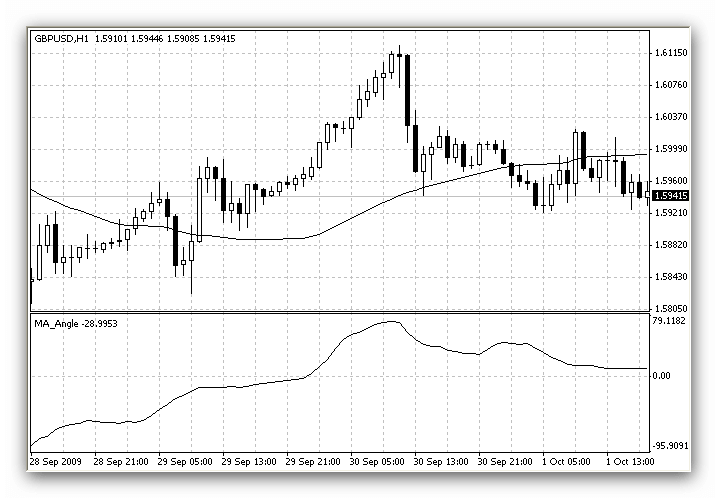The height and width of the screenshot is (498, 717).
Task: Click the 1.61150 price scale label
Action: (x=671, y=53)
